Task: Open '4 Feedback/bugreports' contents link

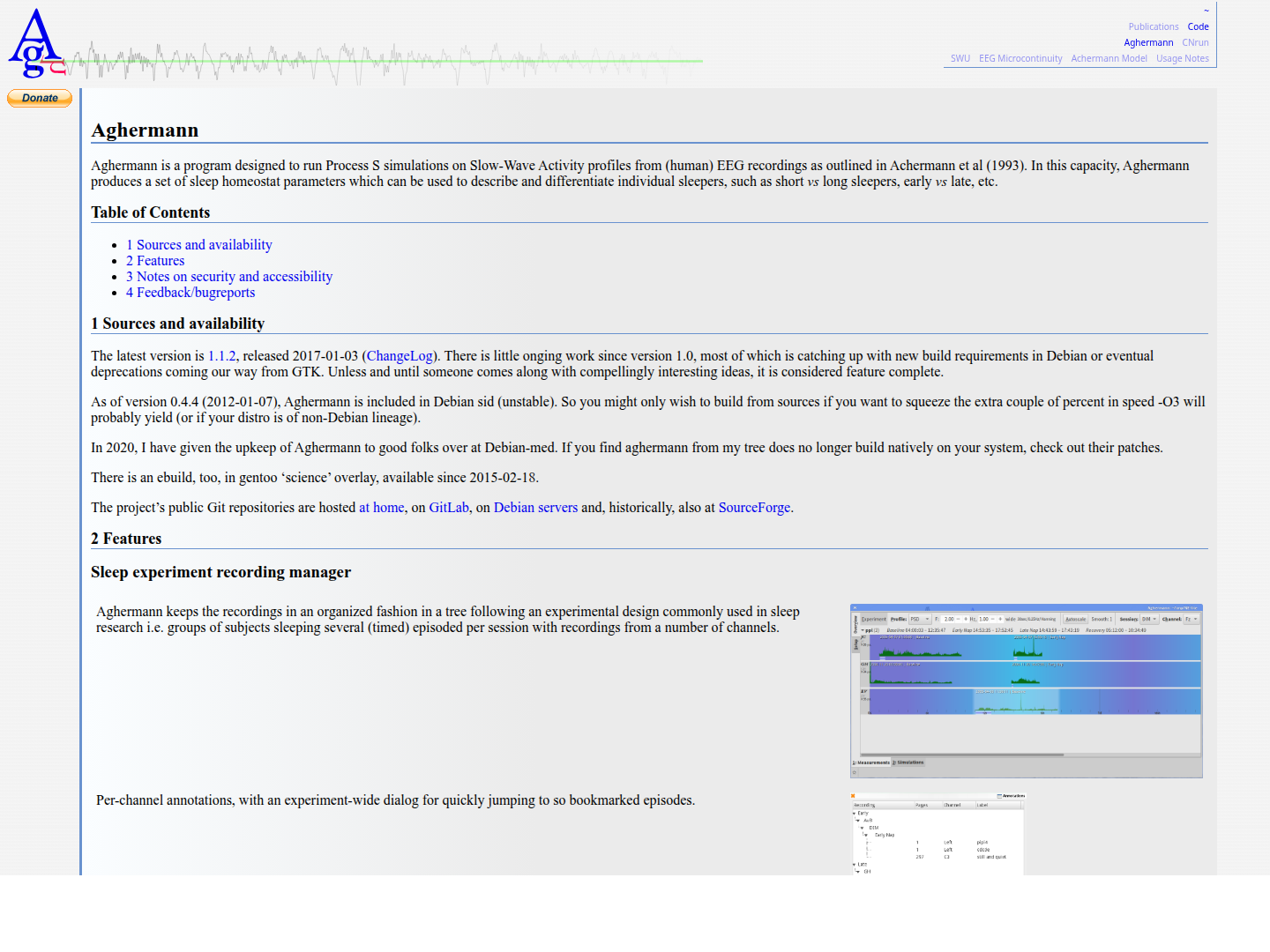Action: (190, 293)
